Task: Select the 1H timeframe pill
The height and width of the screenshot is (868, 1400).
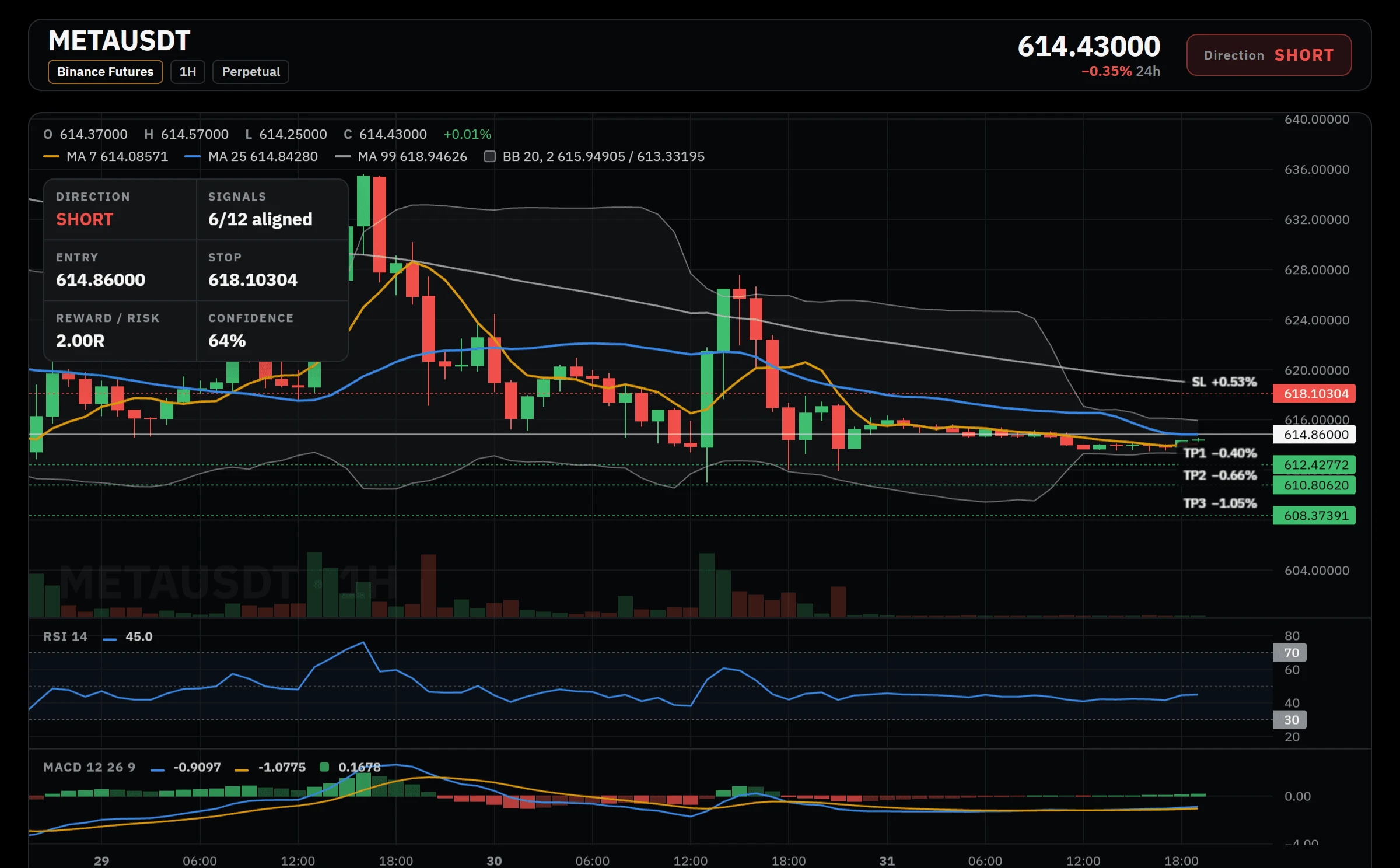Action: click(187, 72)
